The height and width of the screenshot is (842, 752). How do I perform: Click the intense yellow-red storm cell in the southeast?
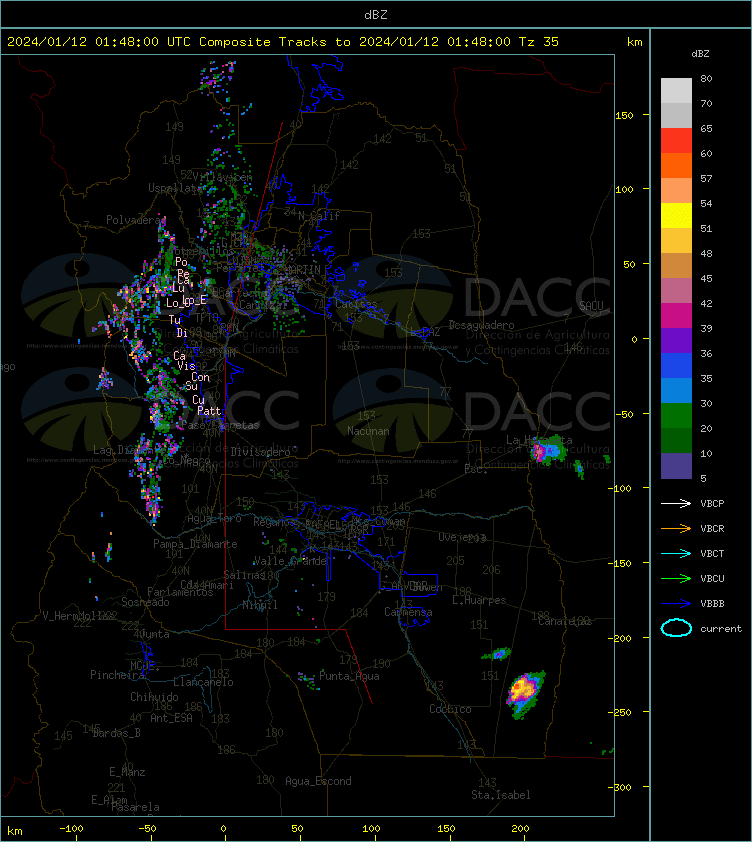point(525,692)
